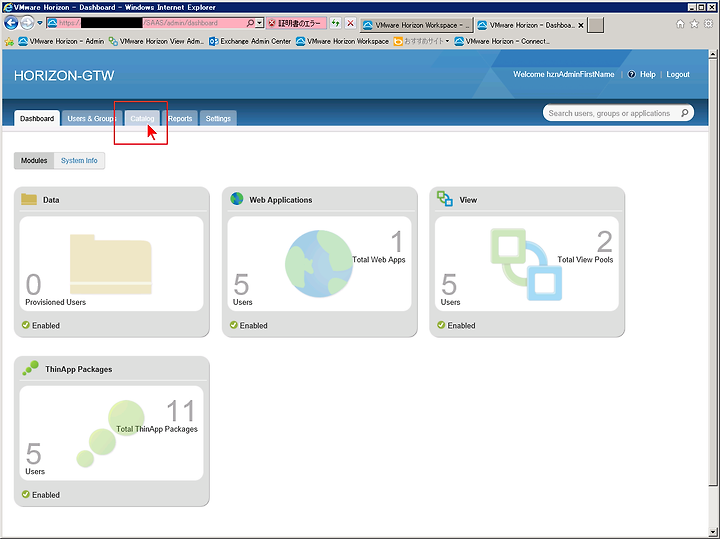Viewport: 720px width, 539px height.
Task: Select the Dashboard tab
Action: (37, 118)
